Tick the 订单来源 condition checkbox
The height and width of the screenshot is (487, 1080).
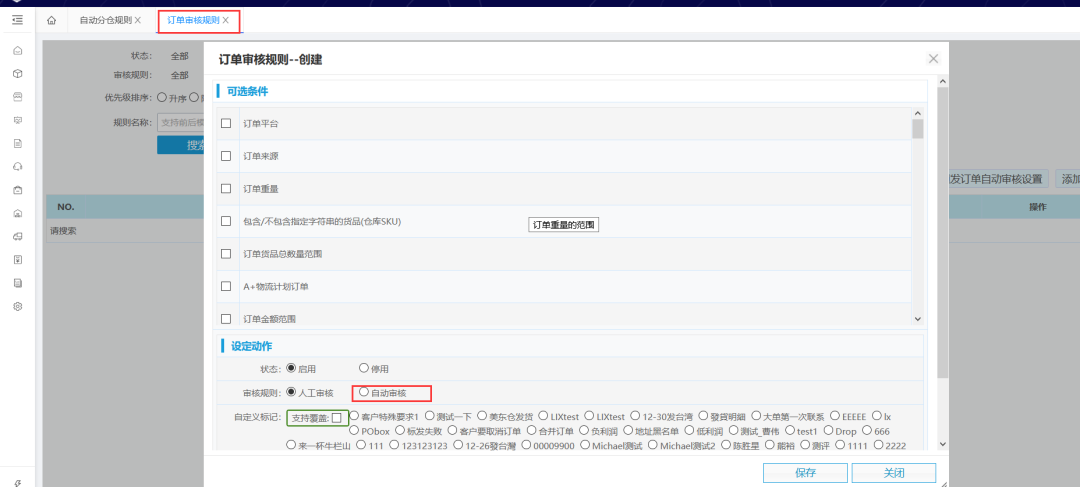pyautogui.click(x=226, y=156)
